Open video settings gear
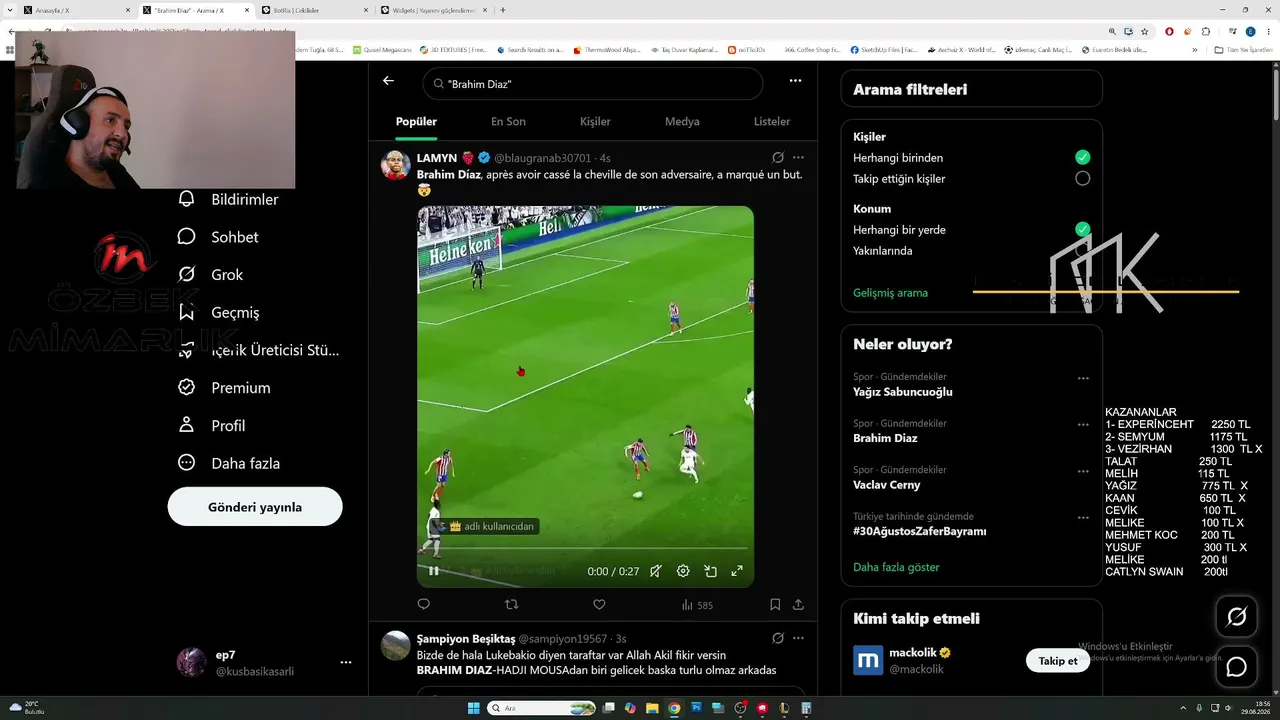The height and width of the screenshot is (720, 1280). (x=683, y=571)
